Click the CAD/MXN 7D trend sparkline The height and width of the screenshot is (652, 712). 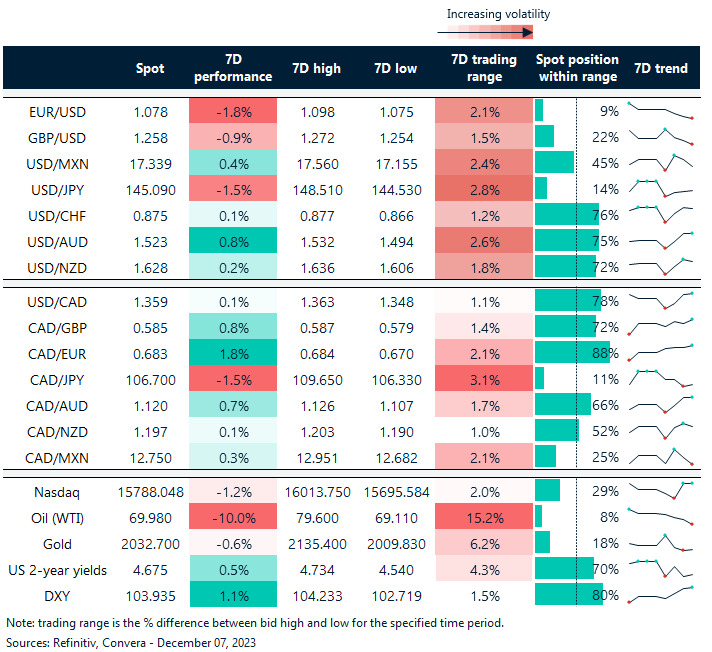(x=660, y=456)
